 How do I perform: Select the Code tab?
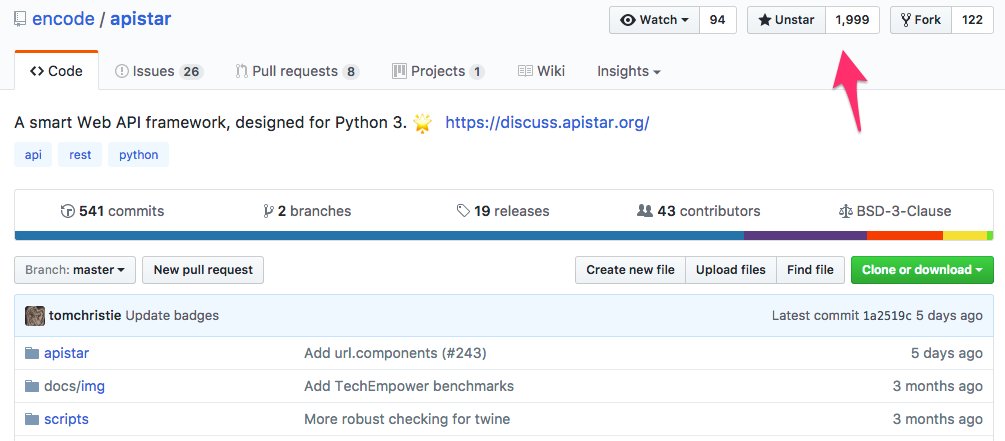pos(56,71)
